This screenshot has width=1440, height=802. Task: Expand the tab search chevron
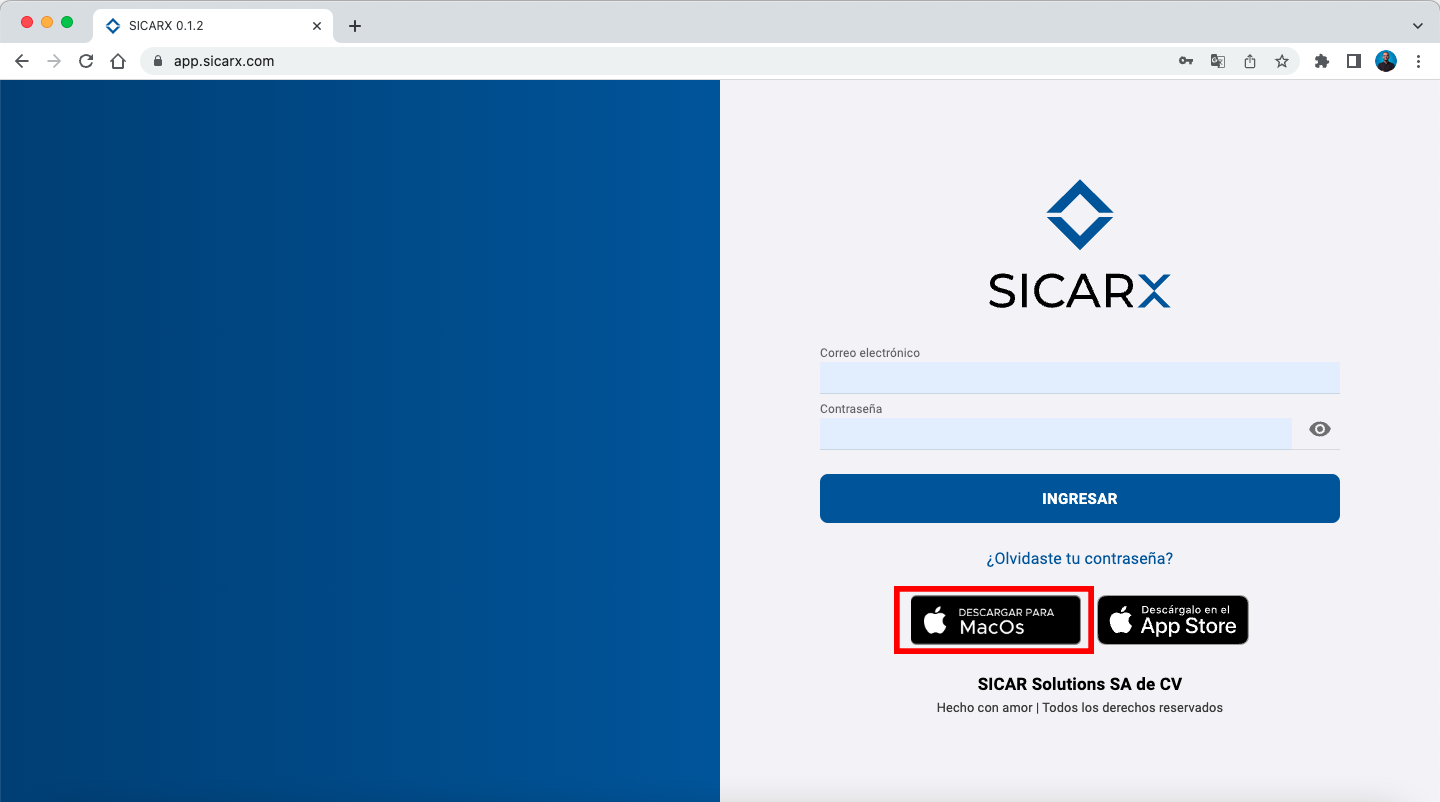(x=1417, y=25)
